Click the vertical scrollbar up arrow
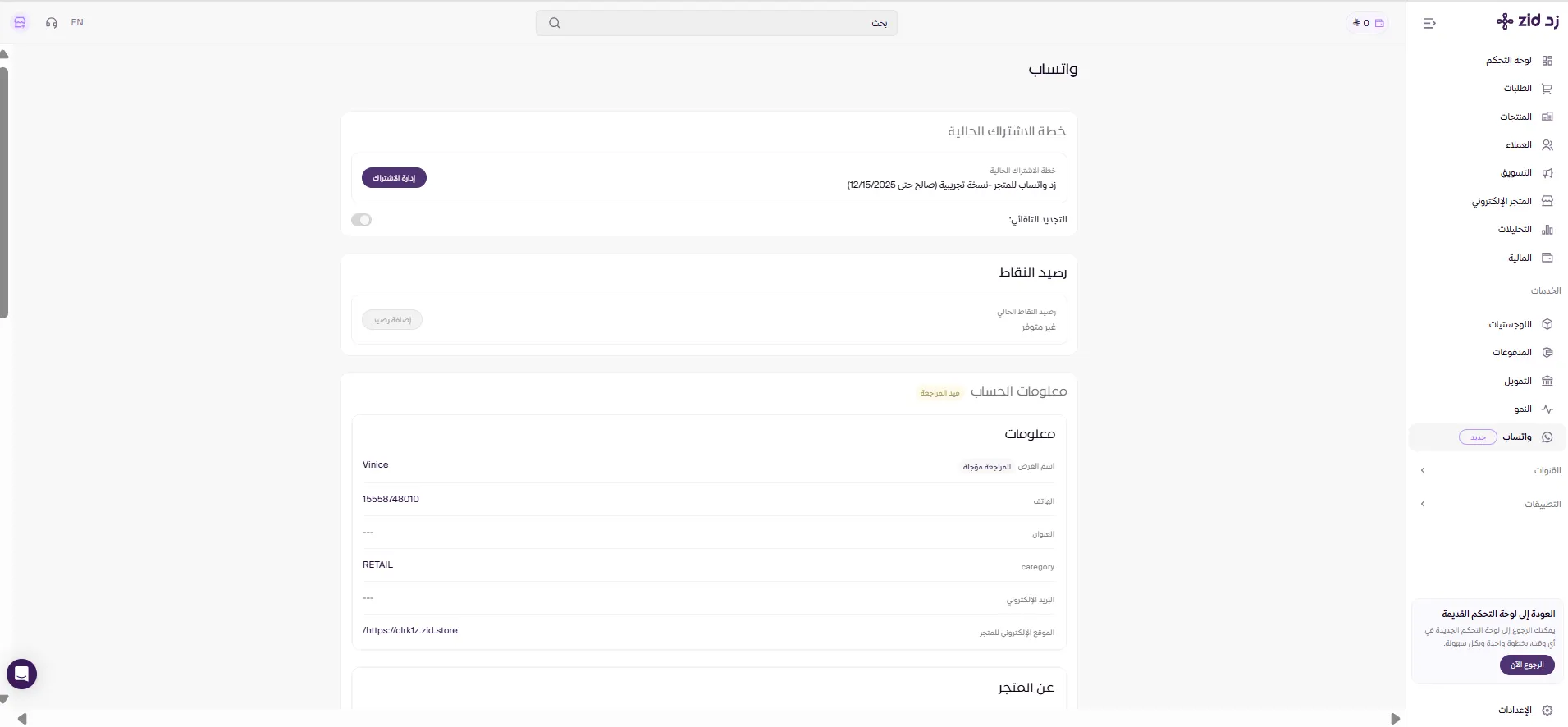 4,54
